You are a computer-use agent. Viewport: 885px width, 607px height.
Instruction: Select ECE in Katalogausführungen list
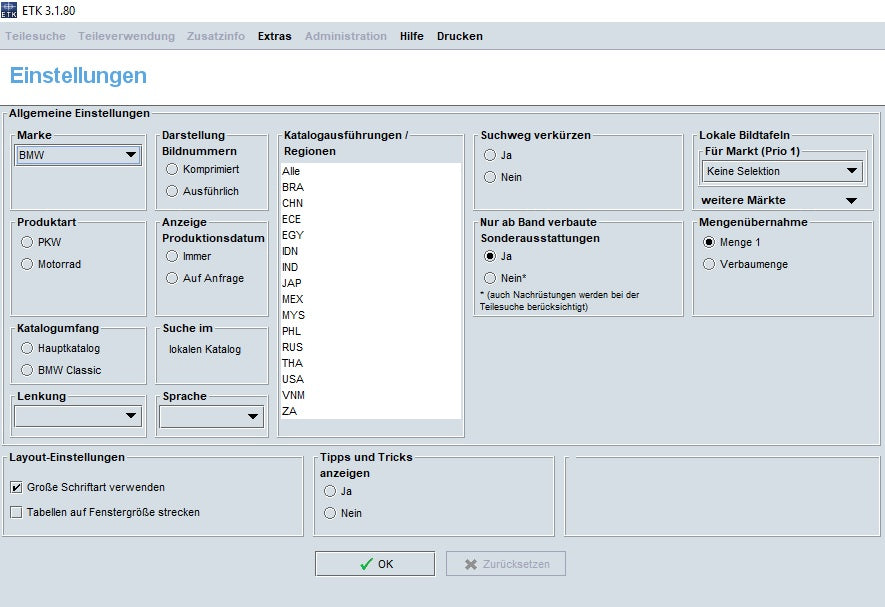(292, 219)
